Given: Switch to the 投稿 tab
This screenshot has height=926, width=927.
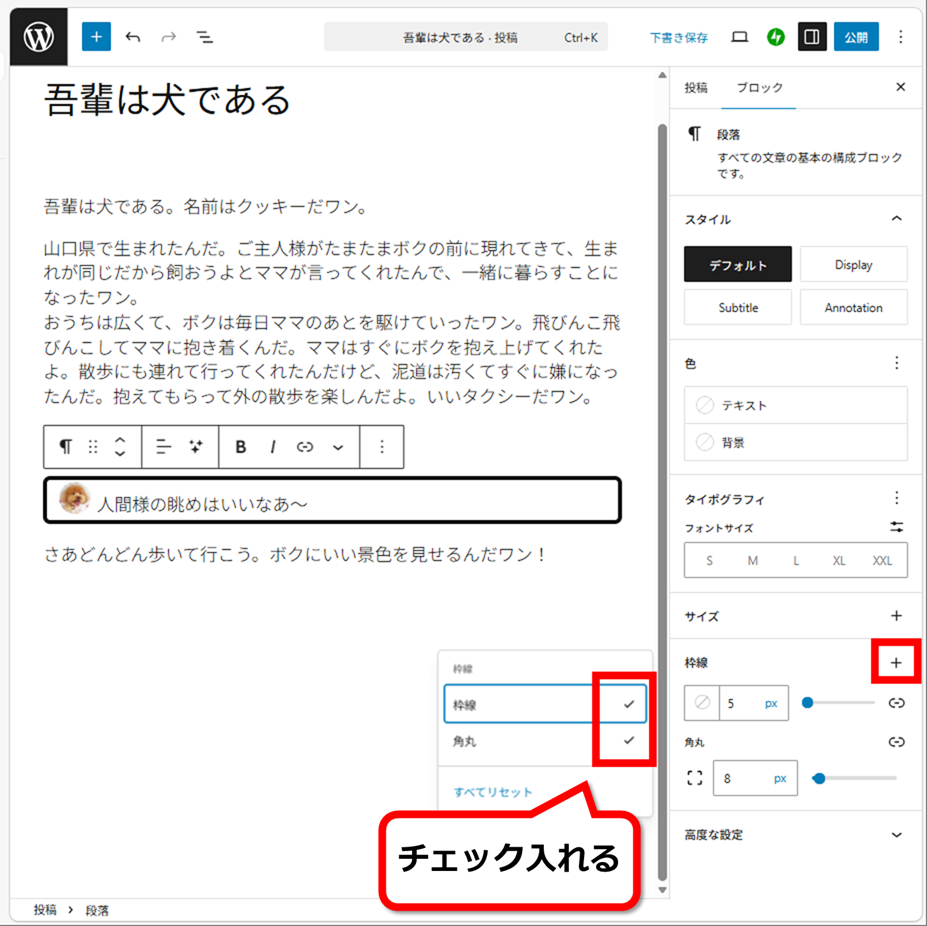Looking at the screenshot, I should point(696,88).
